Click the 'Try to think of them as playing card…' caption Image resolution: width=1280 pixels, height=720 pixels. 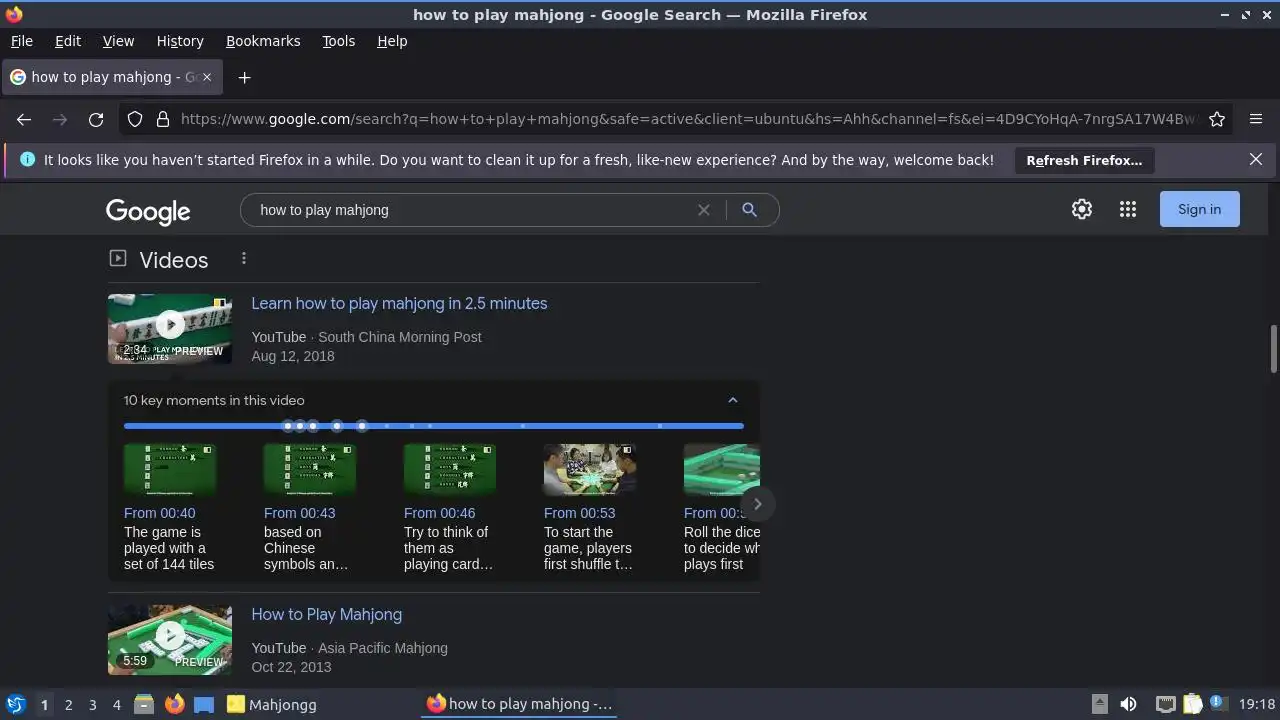coord(448,548)
